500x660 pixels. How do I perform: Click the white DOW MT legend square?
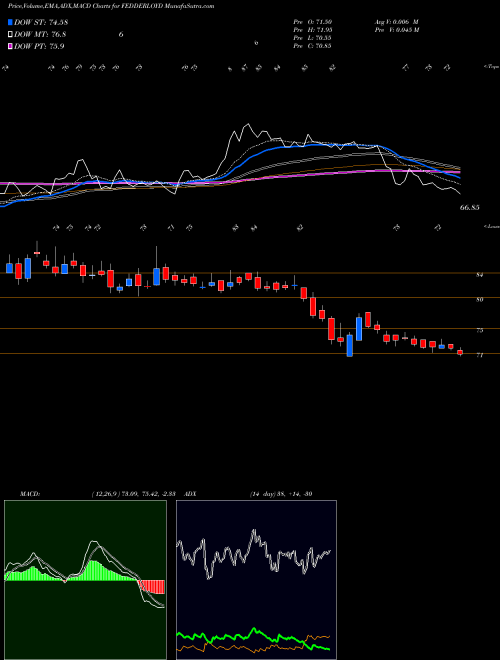11,35
